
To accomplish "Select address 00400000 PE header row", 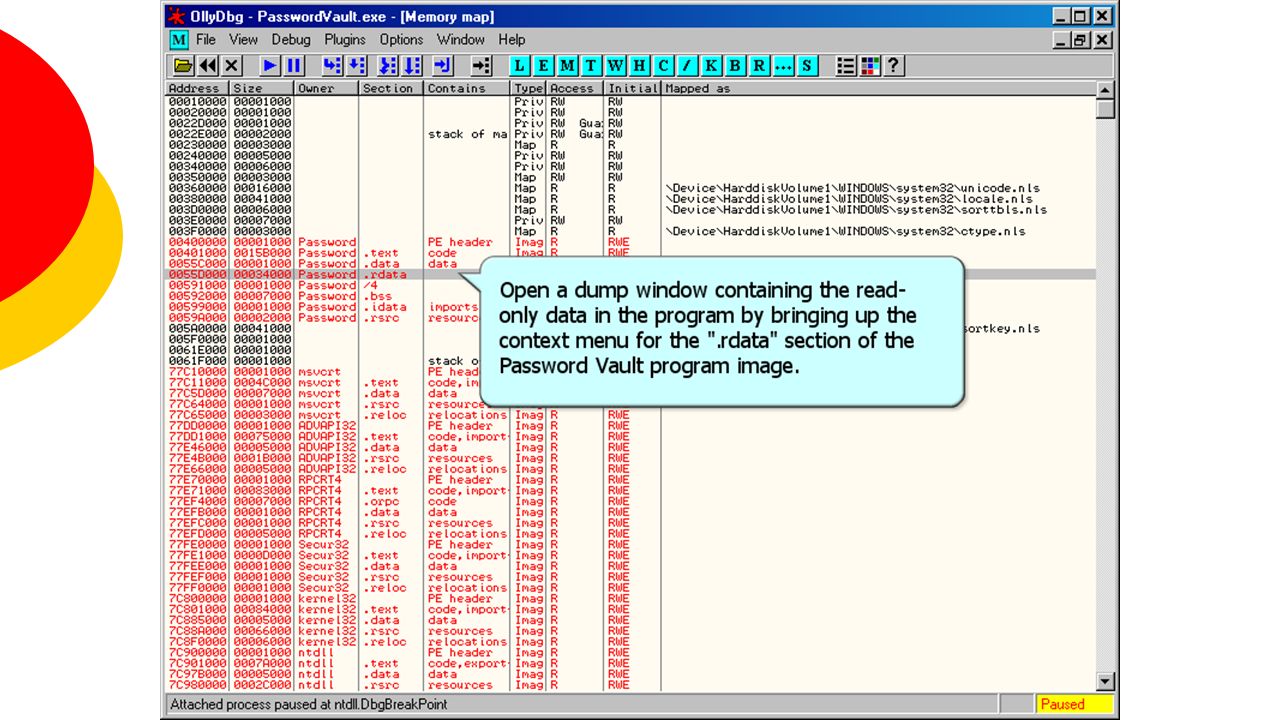I will [x=630, y=242].
